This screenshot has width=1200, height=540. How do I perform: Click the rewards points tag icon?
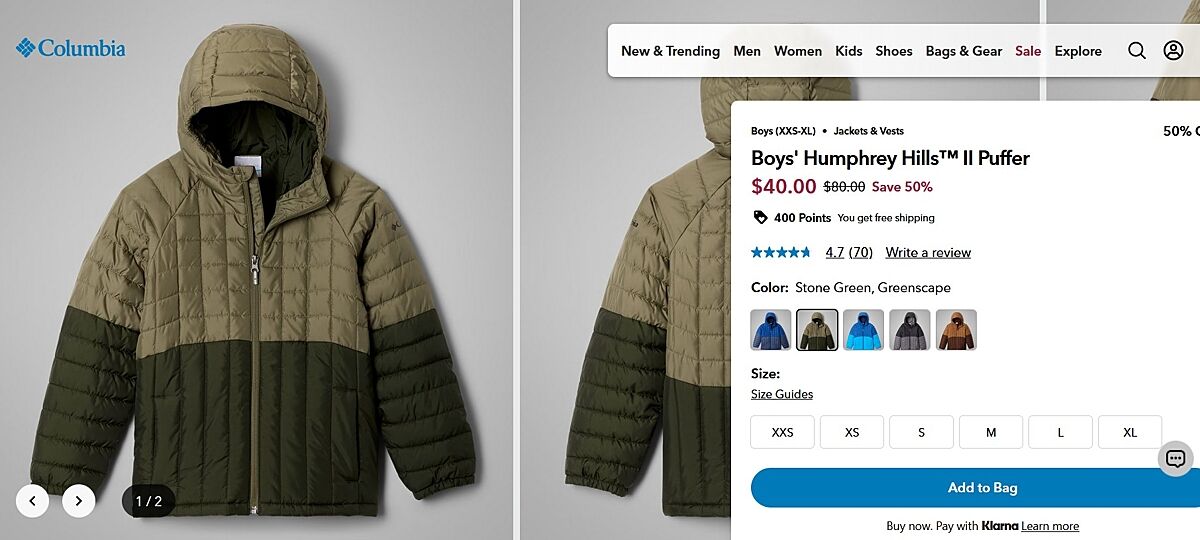point(760,217)
